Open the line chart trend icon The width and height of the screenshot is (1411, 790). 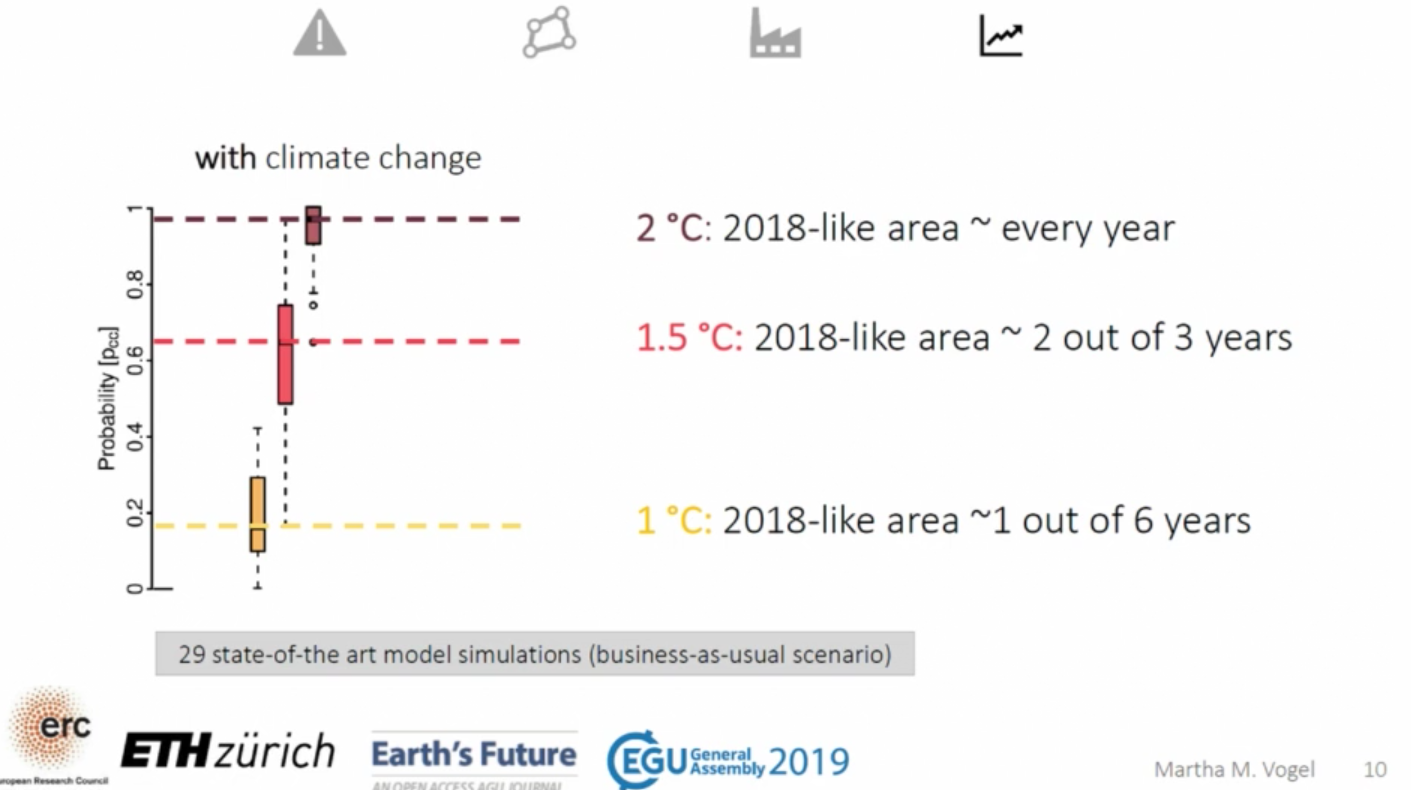1001,35
